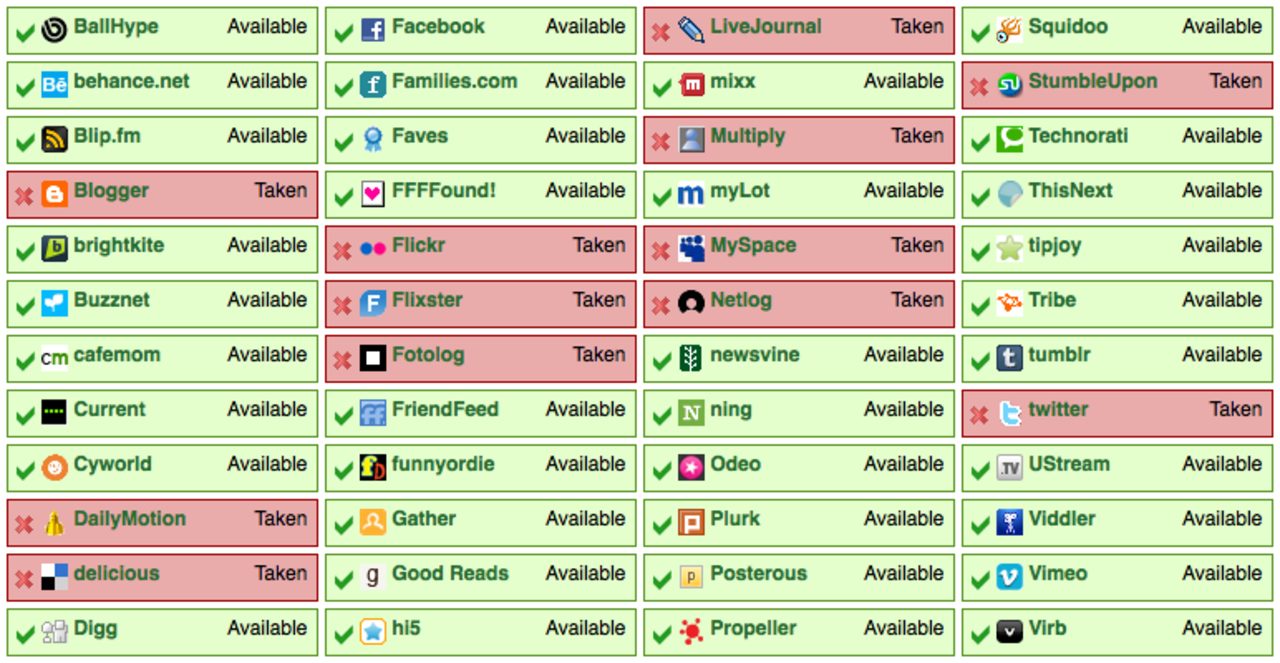1280x663 pixels.
Task: Click the MySpace people icon
Action: (691, 248)
